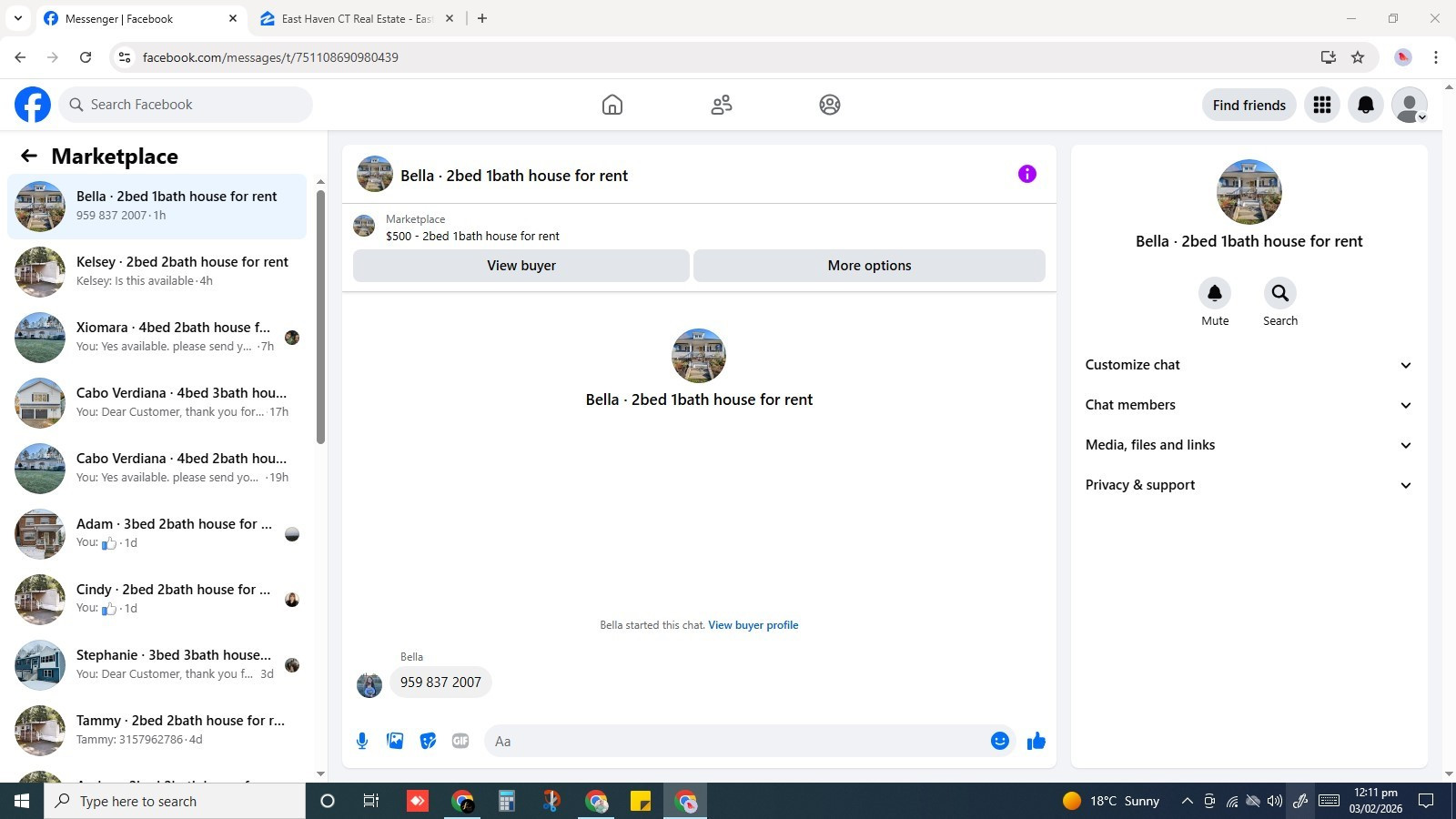
Task: Go back from Marketplace chats list
Action: (x=29, y=156)
